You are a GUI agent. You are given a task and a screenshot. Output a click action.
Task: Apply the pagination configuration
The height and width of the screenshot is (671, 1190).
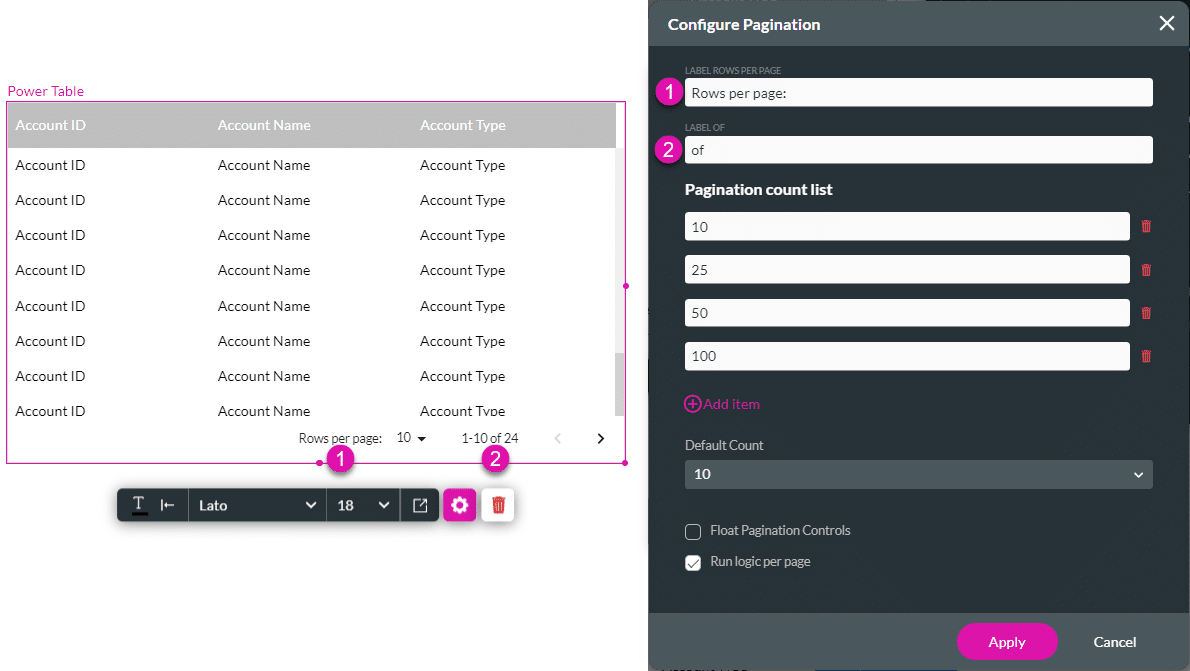point(1007,641)
